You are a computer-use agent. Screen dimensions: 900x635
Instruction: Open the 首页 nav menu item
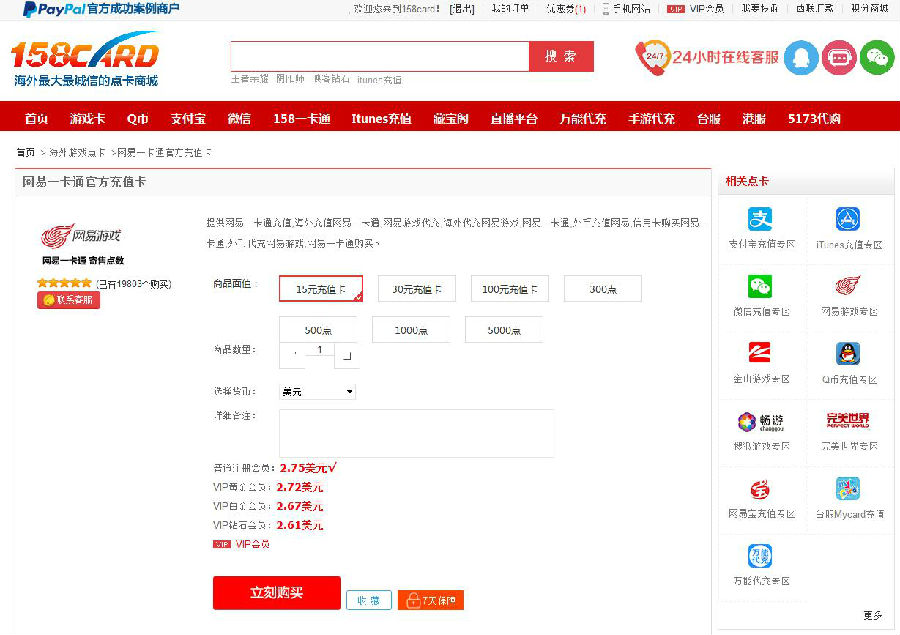36,119
